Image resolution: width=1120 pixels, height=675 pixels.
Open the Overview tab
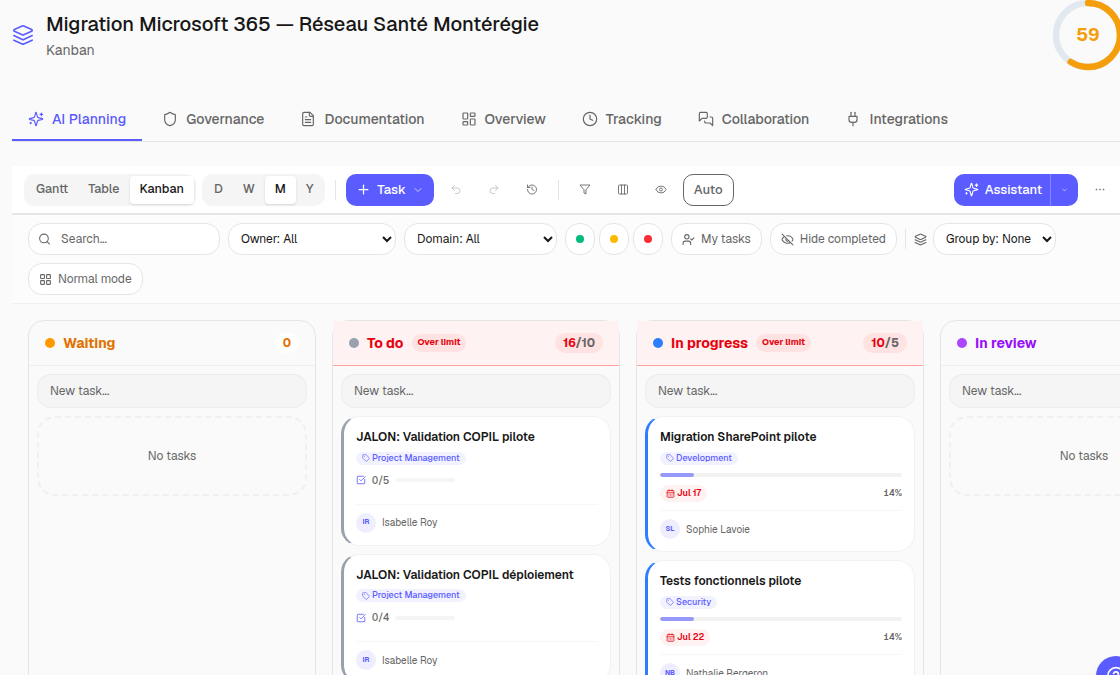(x=504, y=119)
